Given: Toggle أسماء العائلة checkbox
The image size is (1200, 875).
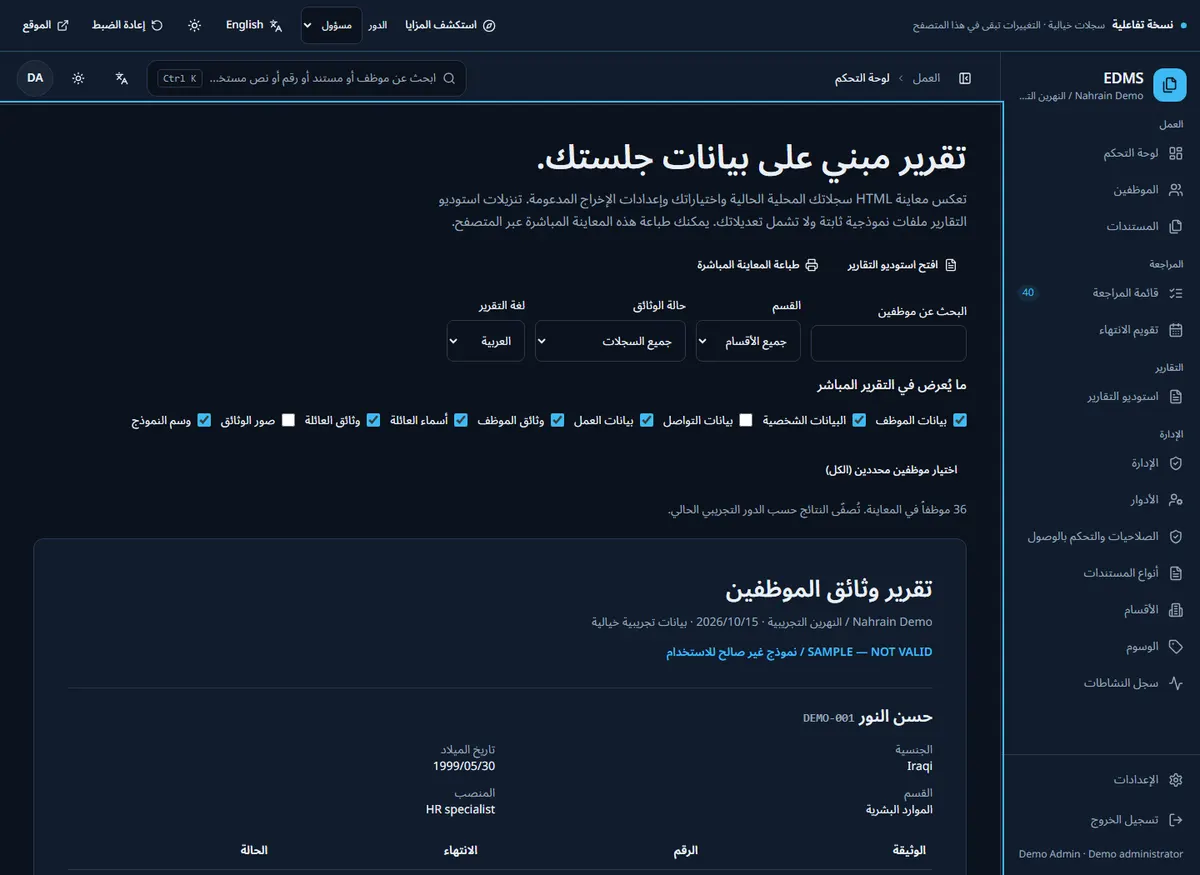Looking at the screenshot, I should tap(461, 420).
